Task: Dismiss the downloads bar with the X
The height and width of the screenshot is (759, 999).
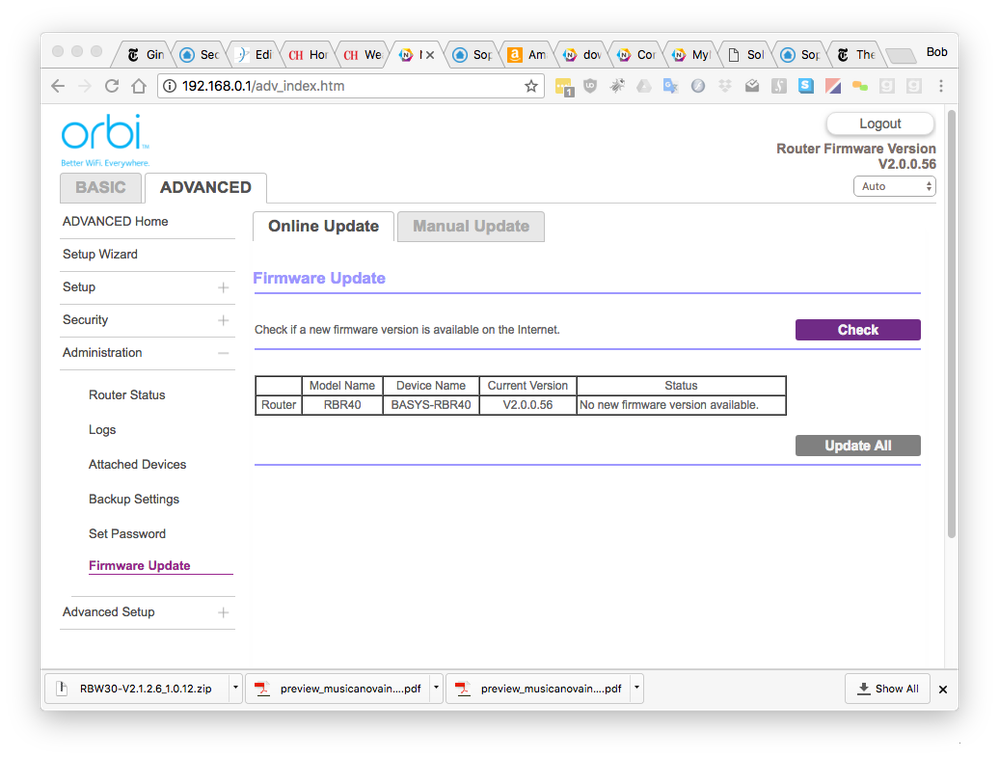Action: 943,689
